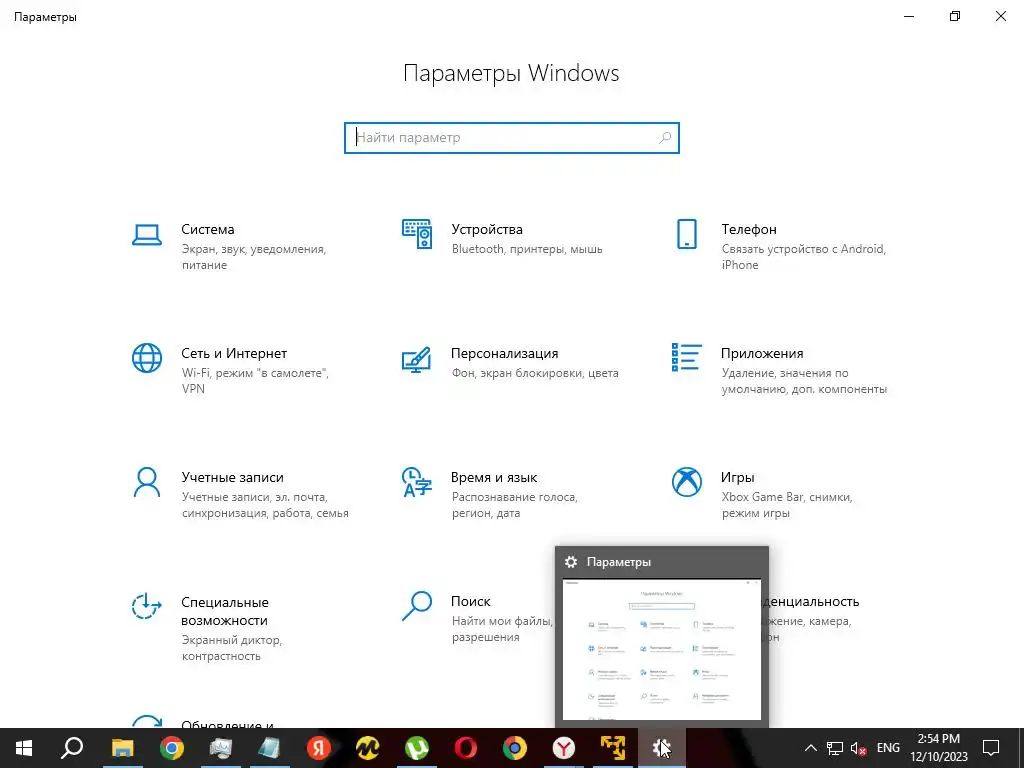Image resolution: width=1024 pixels, height=768 pixels.
Task: Click the muted volume tray icon
Action: pyautogui.click(x=859, y=748)
